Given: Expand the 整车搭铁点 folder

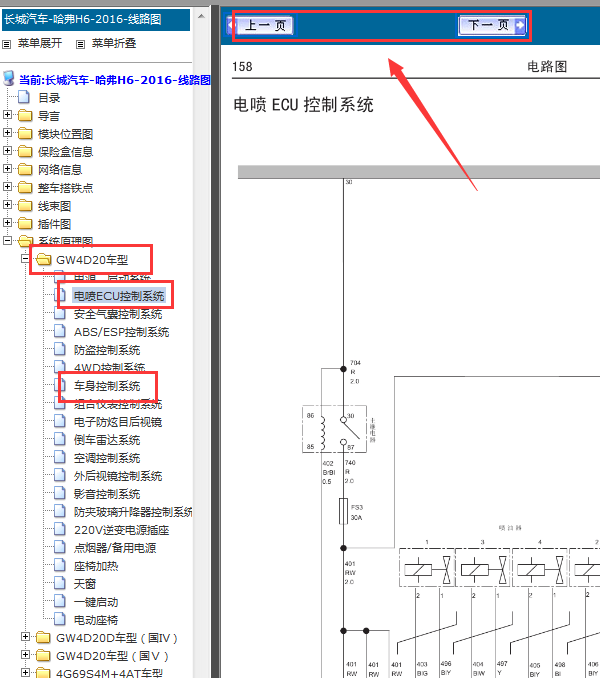Looking at the screenshot, I should coord(7,187).
